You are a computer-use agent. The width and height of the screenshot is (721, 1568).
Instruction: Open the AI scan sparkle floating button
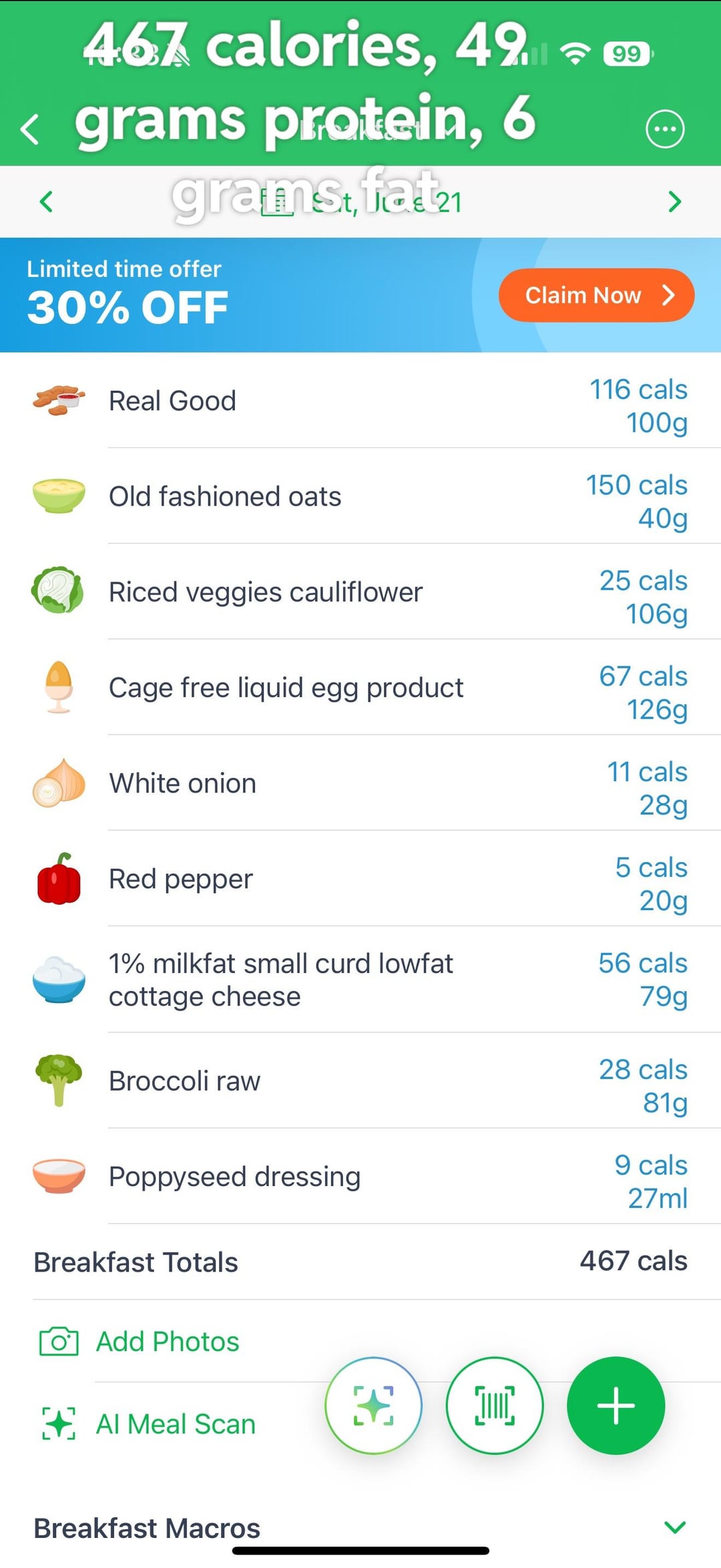[x=374, y=1406]
